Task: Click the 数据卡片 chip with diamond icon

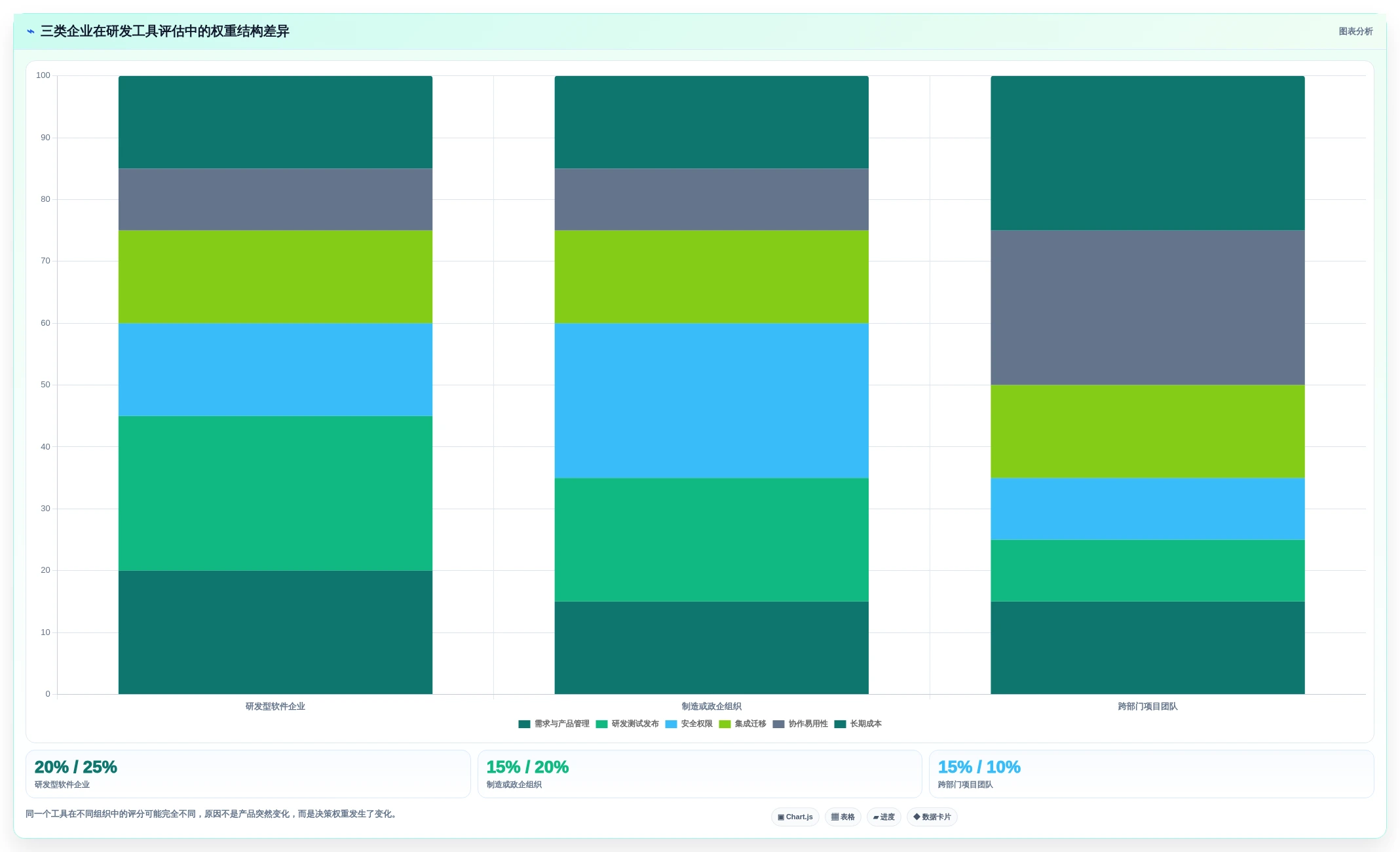Action: coord(932,817)
